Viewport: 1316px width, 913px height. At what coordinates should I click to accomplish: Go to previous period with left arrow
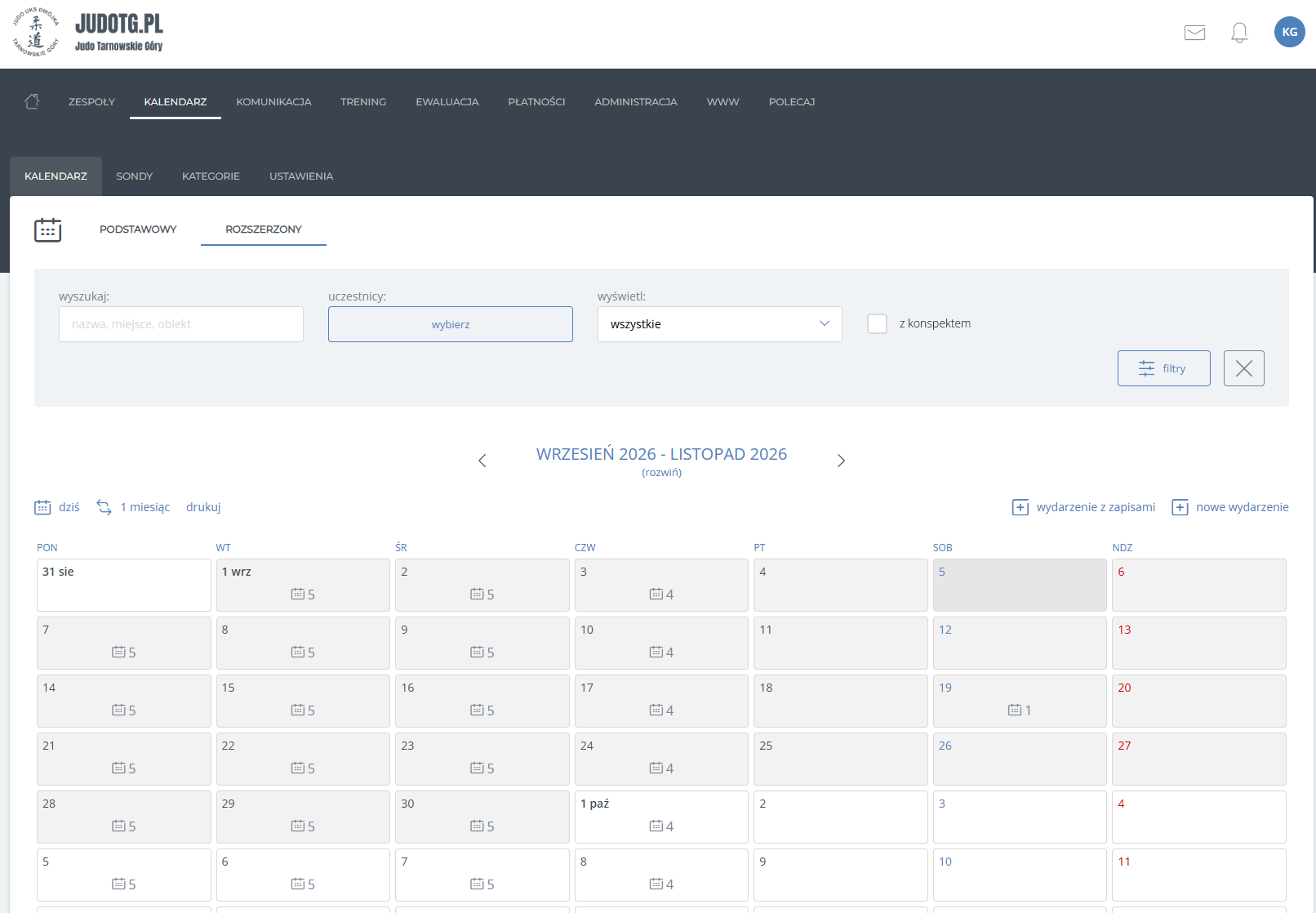pyautogui.click(x=482, y=461)
